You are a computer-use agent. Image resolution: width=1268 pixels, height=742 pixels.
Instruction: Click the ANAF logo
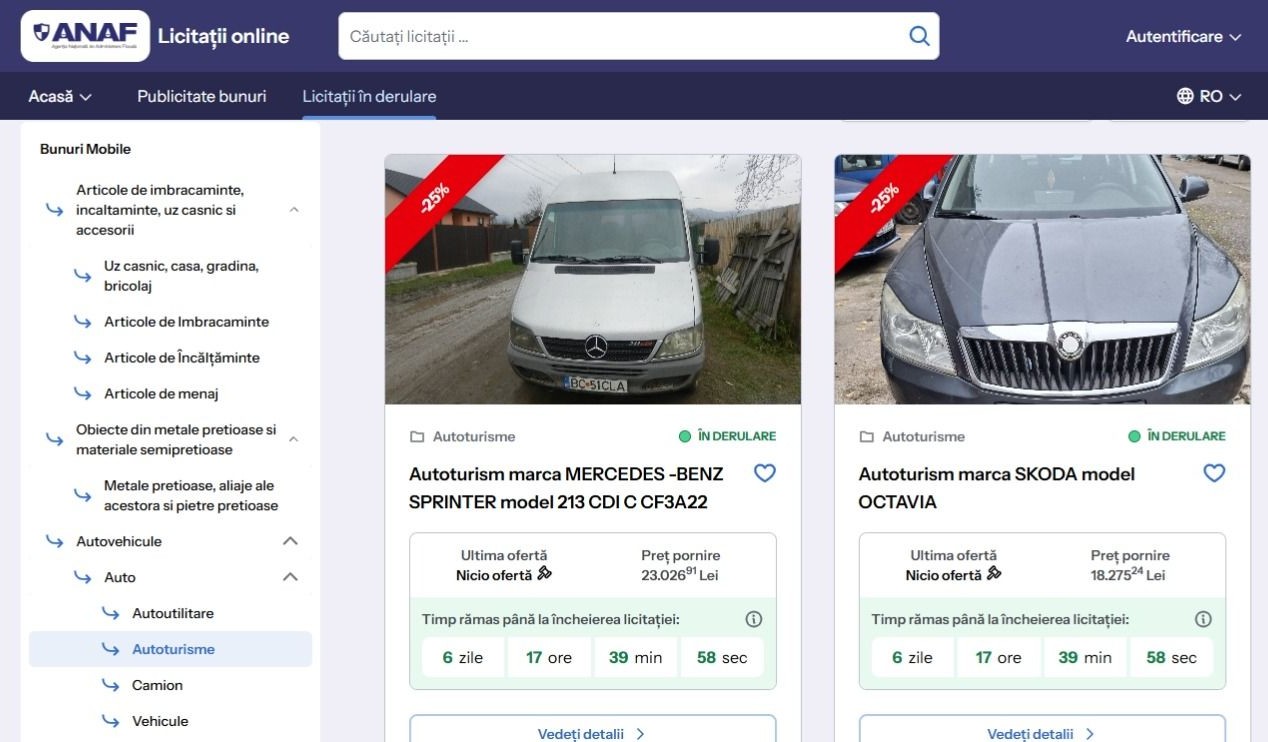pos(85,36)
